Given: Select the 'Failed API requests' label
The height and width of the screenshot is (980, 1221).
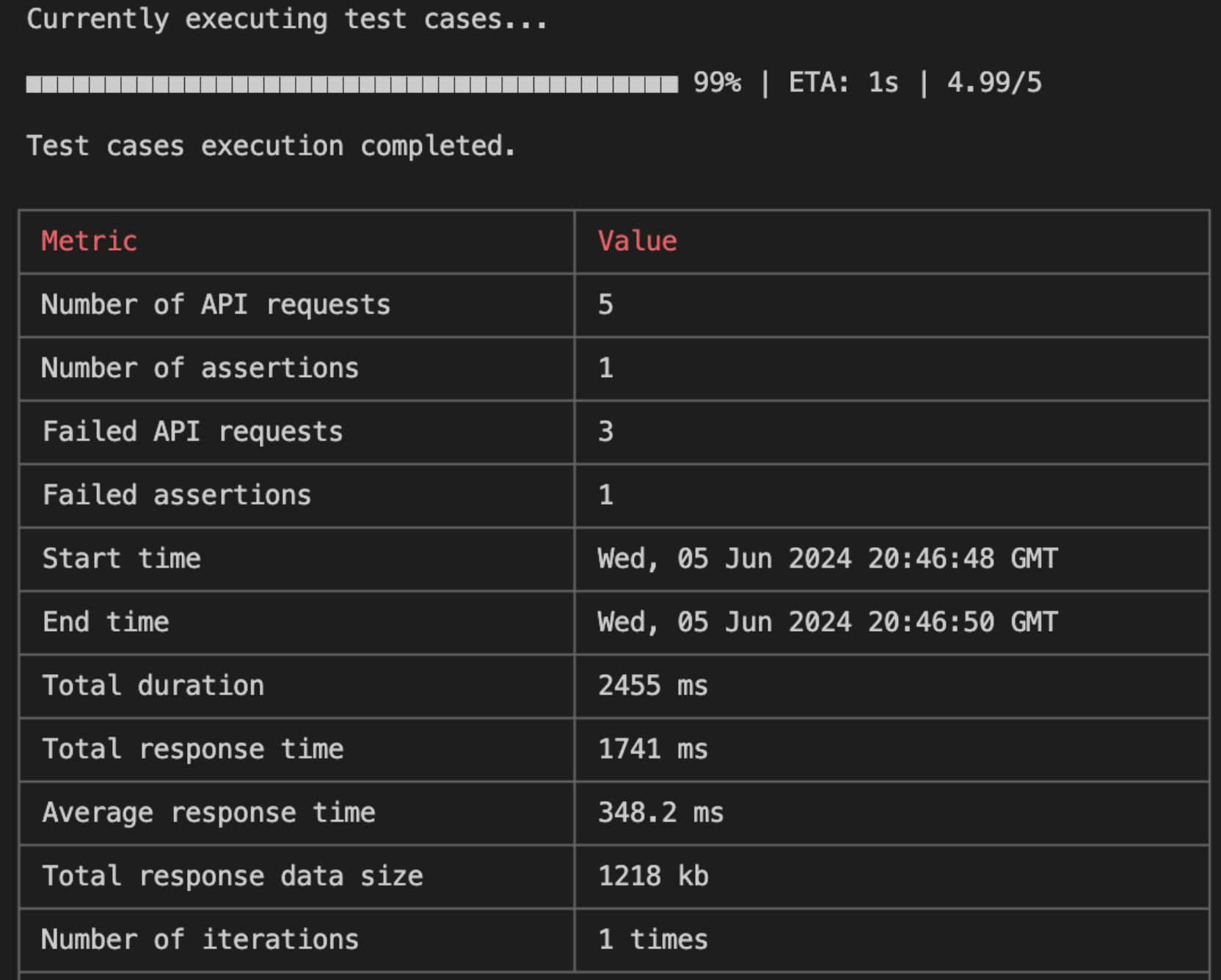Looking at the screenshot, I should click(193, 432).
